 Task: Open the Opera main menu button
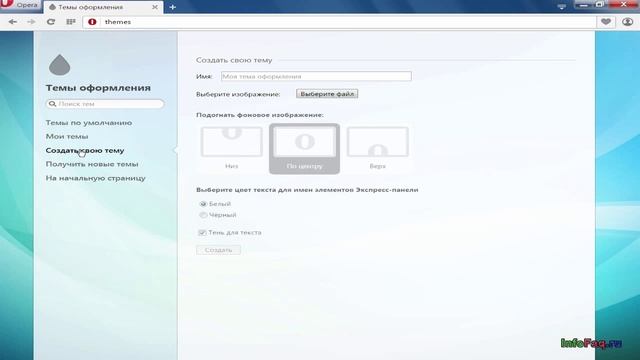(20, 5)
